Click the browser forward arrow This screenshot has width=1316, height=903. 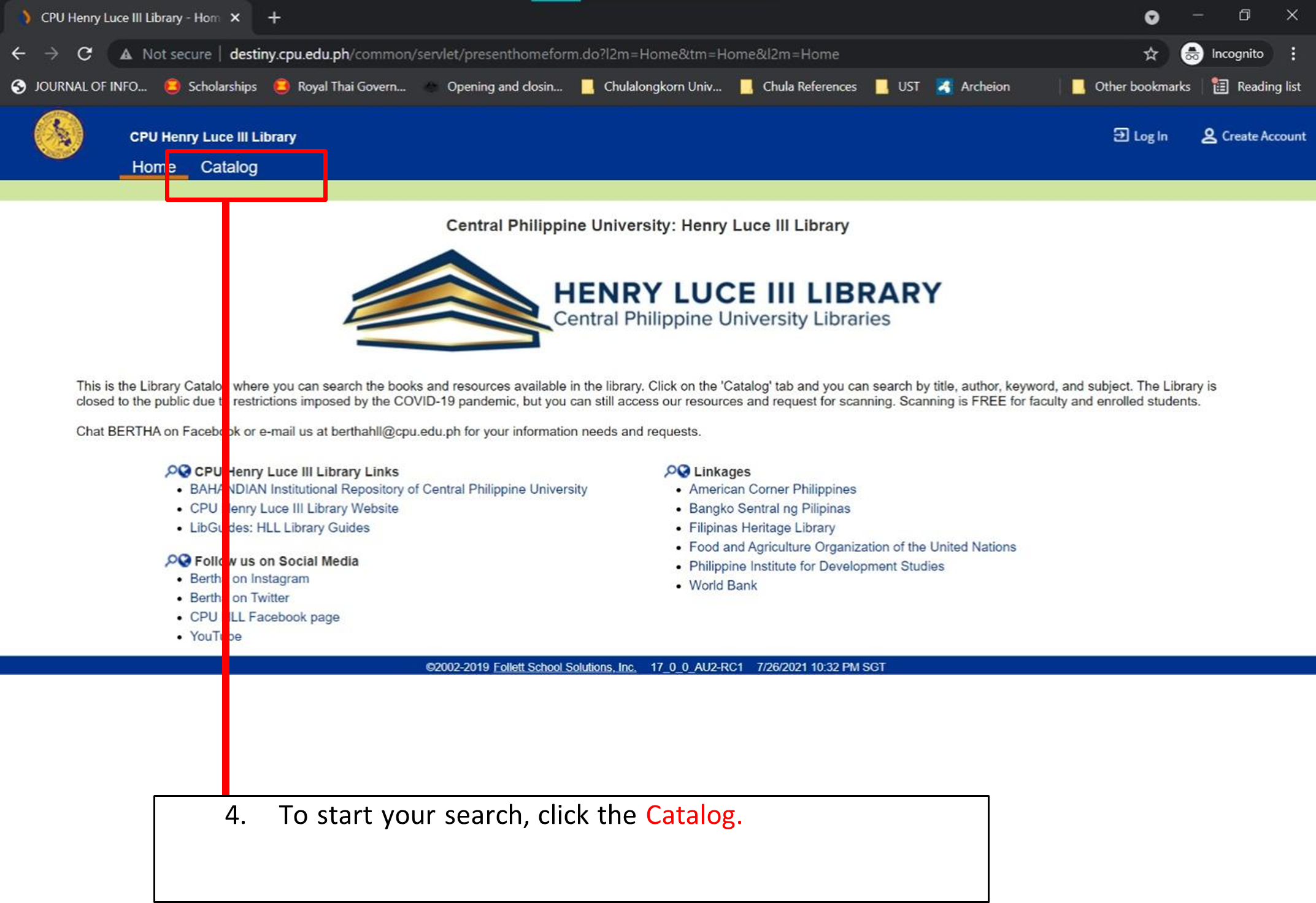point(52,54)
